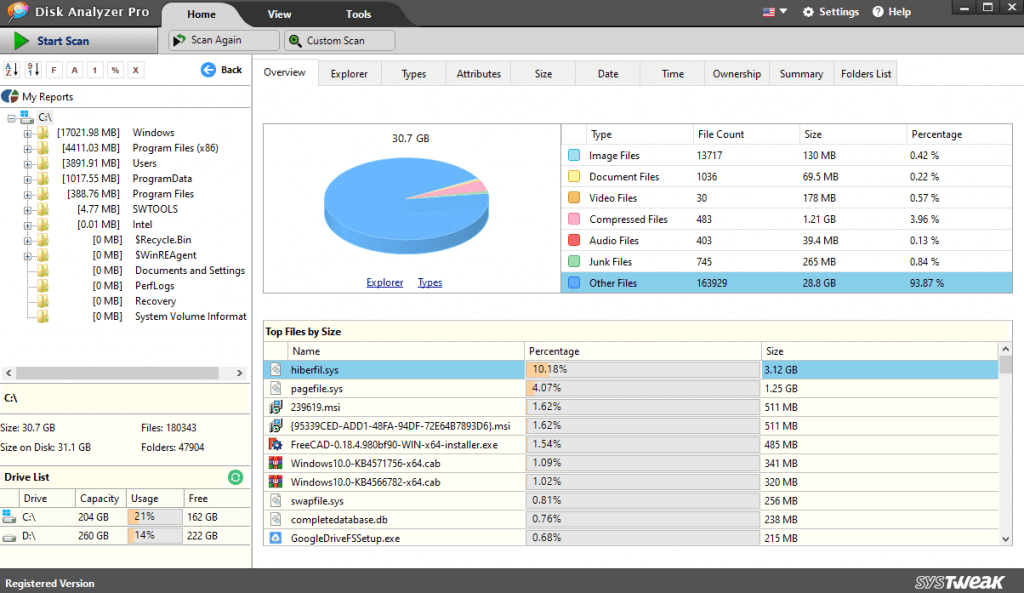Click the Audio Files red swatch
This screenshot has height=593, width=1024.
click(574, 240)
